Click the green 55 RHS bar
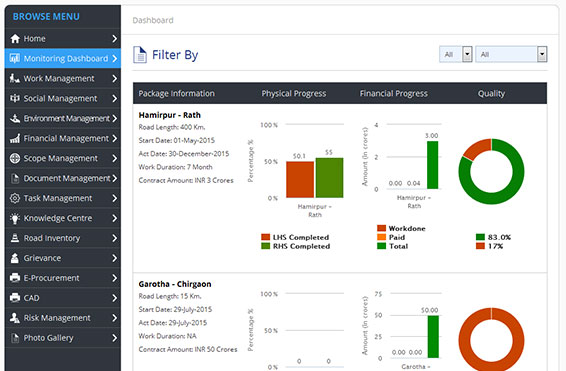This screenshot has height=371, width=566. click(x=330, y=178)
